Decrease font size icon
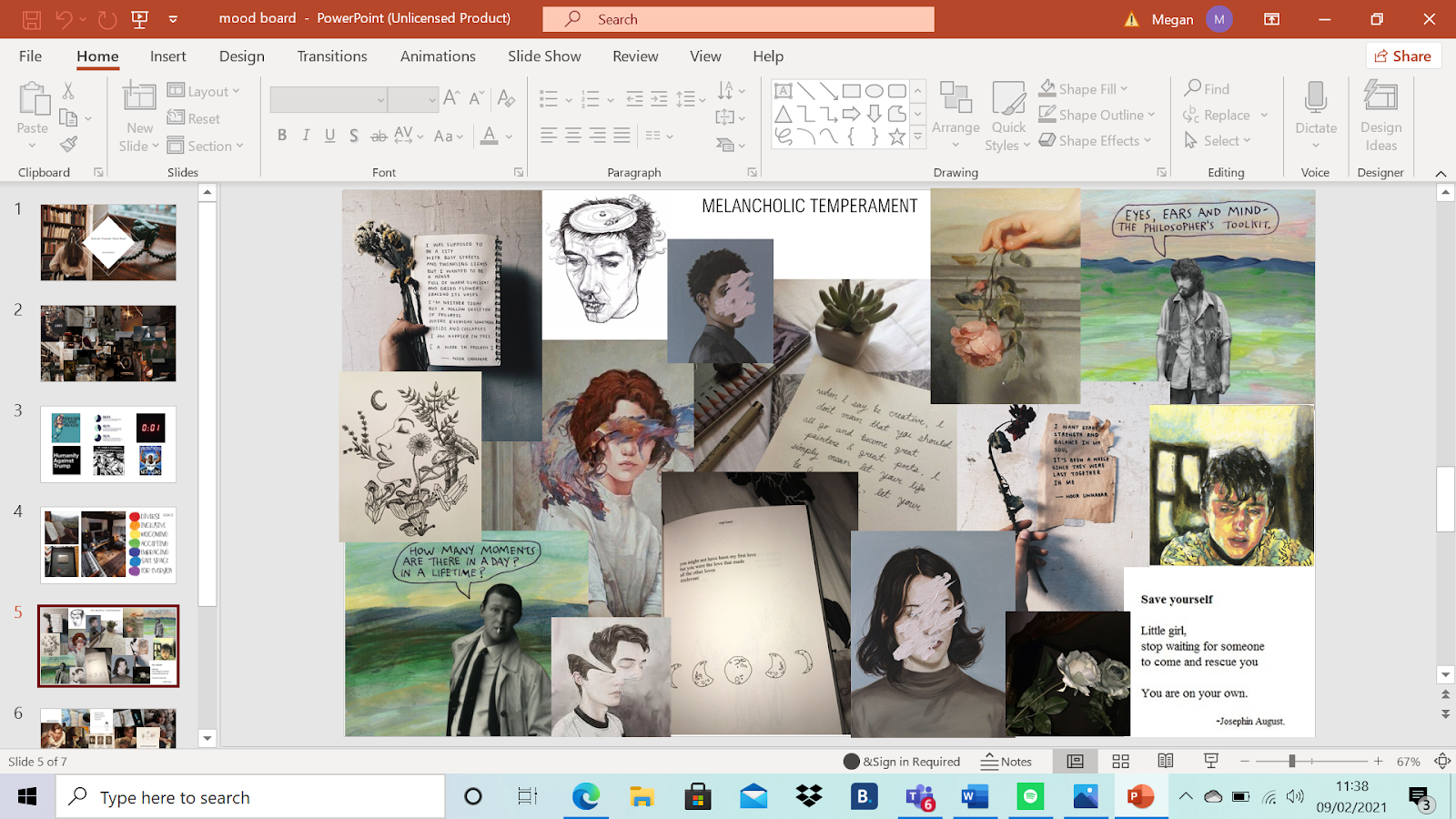The image size is (1456, 819). click(476, 98)
